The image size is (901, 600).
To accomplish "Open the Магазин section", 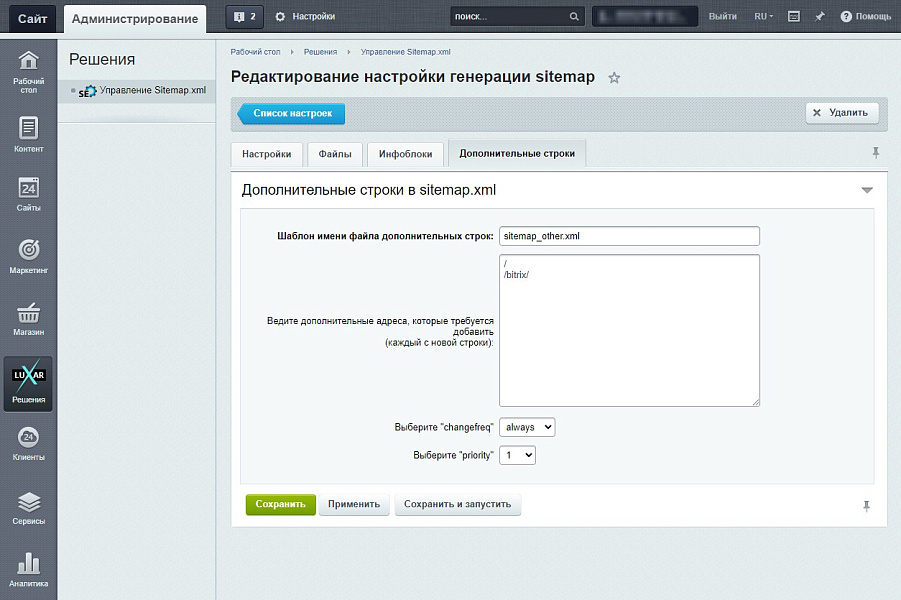I will [x=28, y=320].
